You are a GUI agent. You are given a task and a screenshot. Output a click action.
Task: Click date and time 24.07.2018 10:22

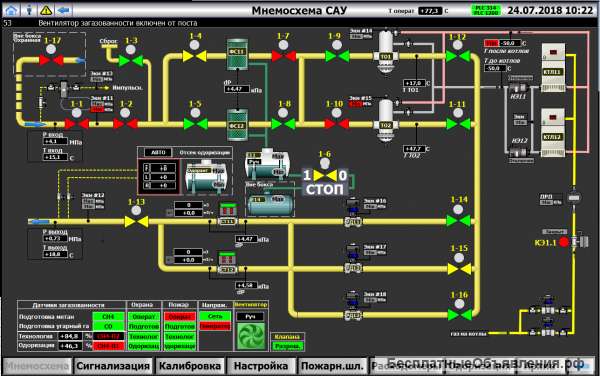[550, 10]
